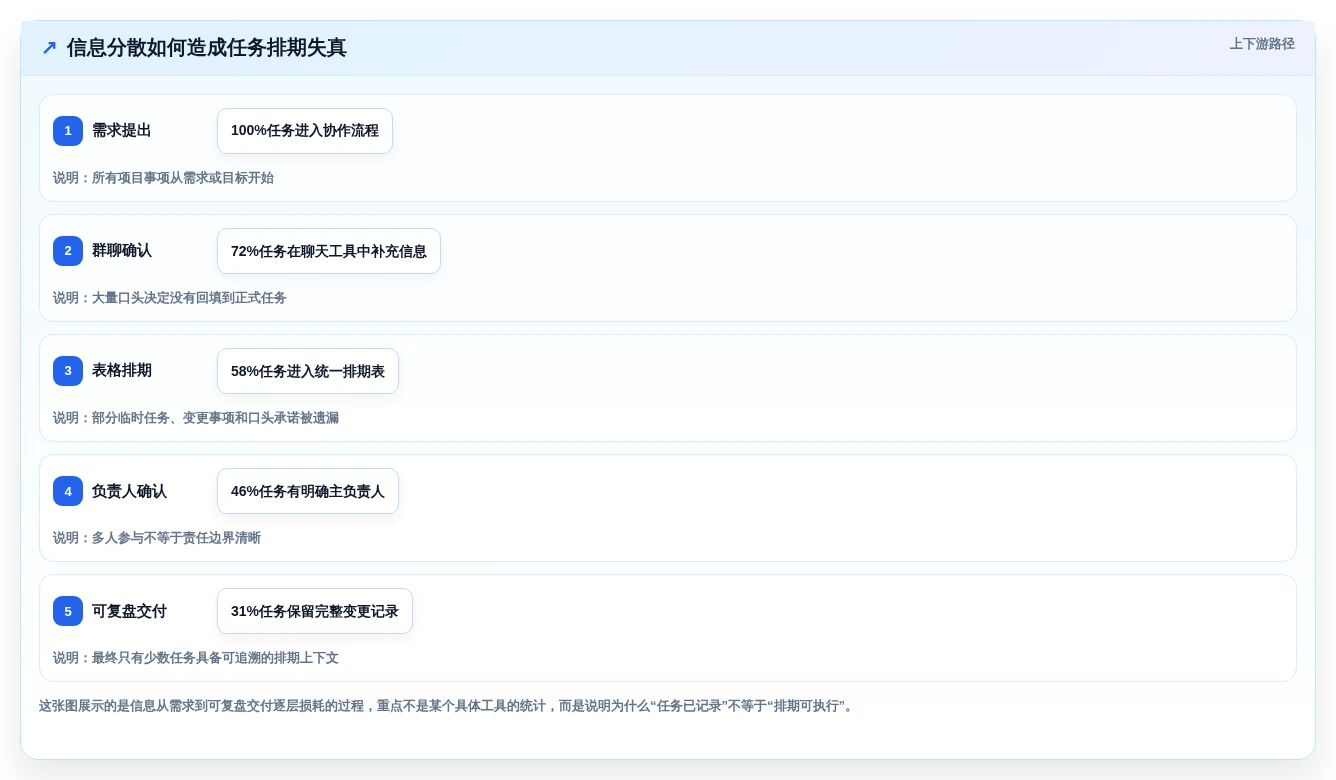Screen dimensions: 1336x780
Task: Select the step 5 number badge
Action: (x=68, y=611)
